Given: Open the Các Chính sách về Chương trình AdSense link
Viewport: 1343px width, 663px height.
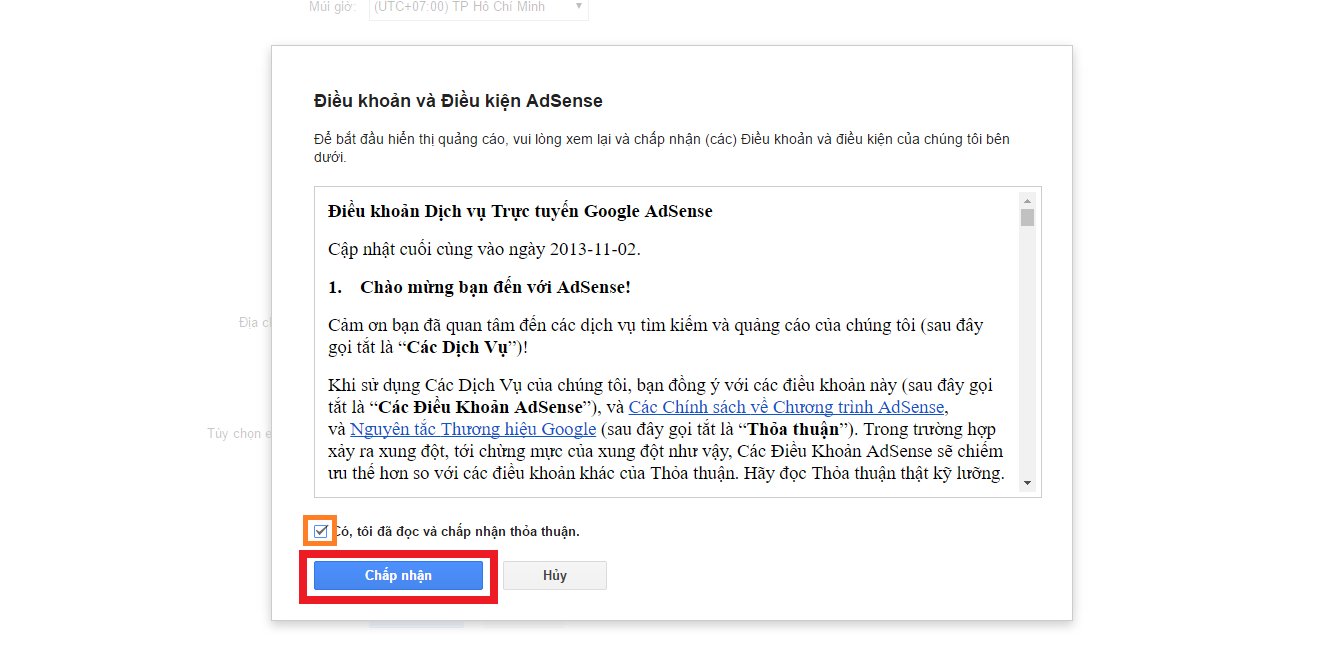Looking at the screenshot, I should 786,407.
